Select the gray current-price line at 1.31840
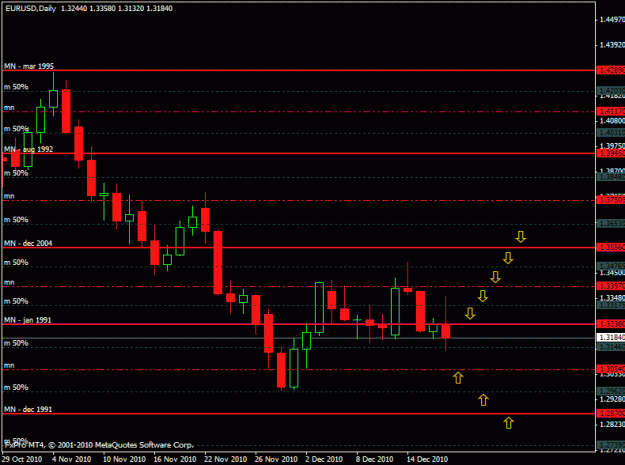 [x=299, y=338]
